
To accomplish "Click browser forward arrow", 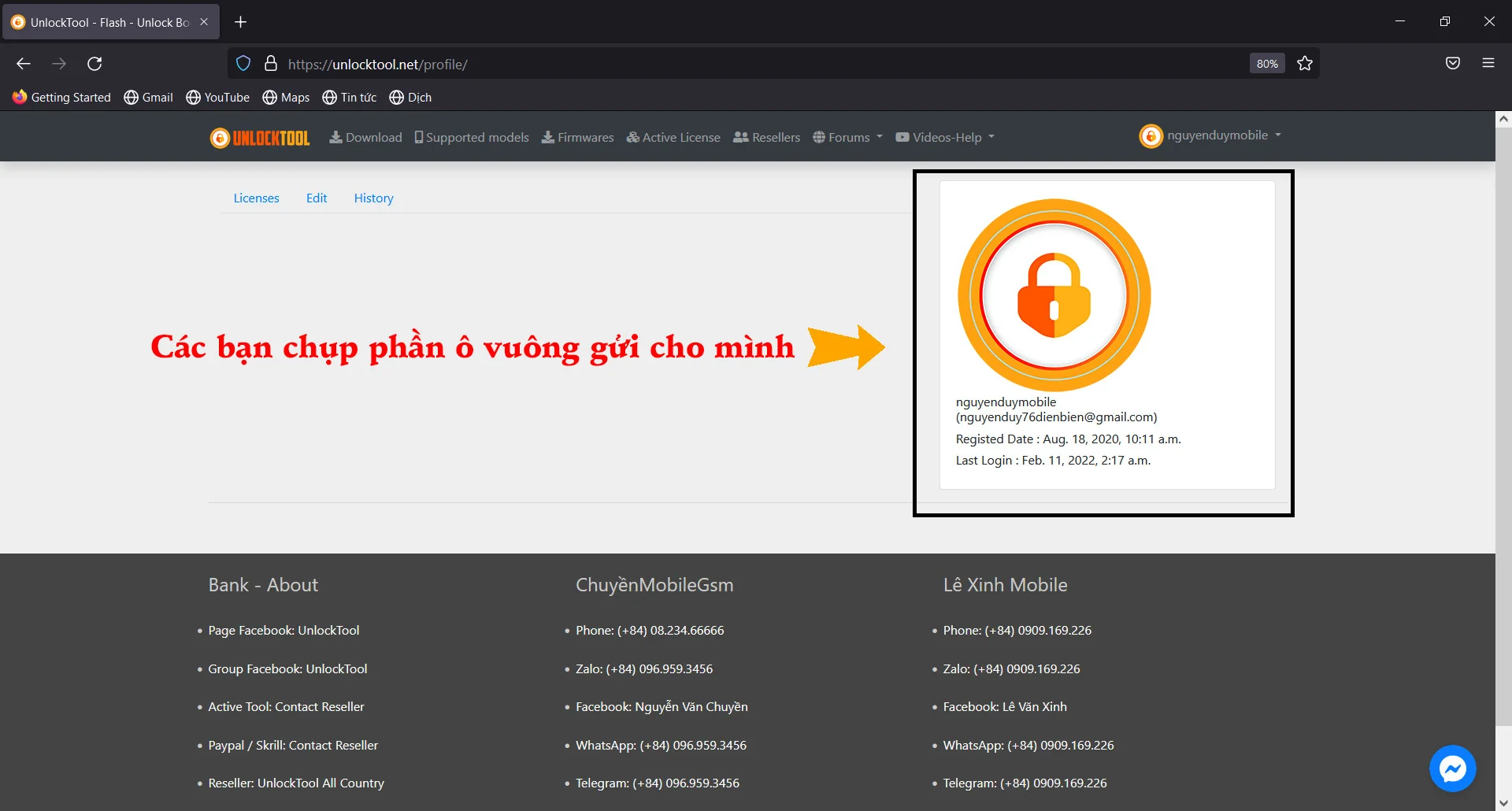I will [x=59, y=64].
